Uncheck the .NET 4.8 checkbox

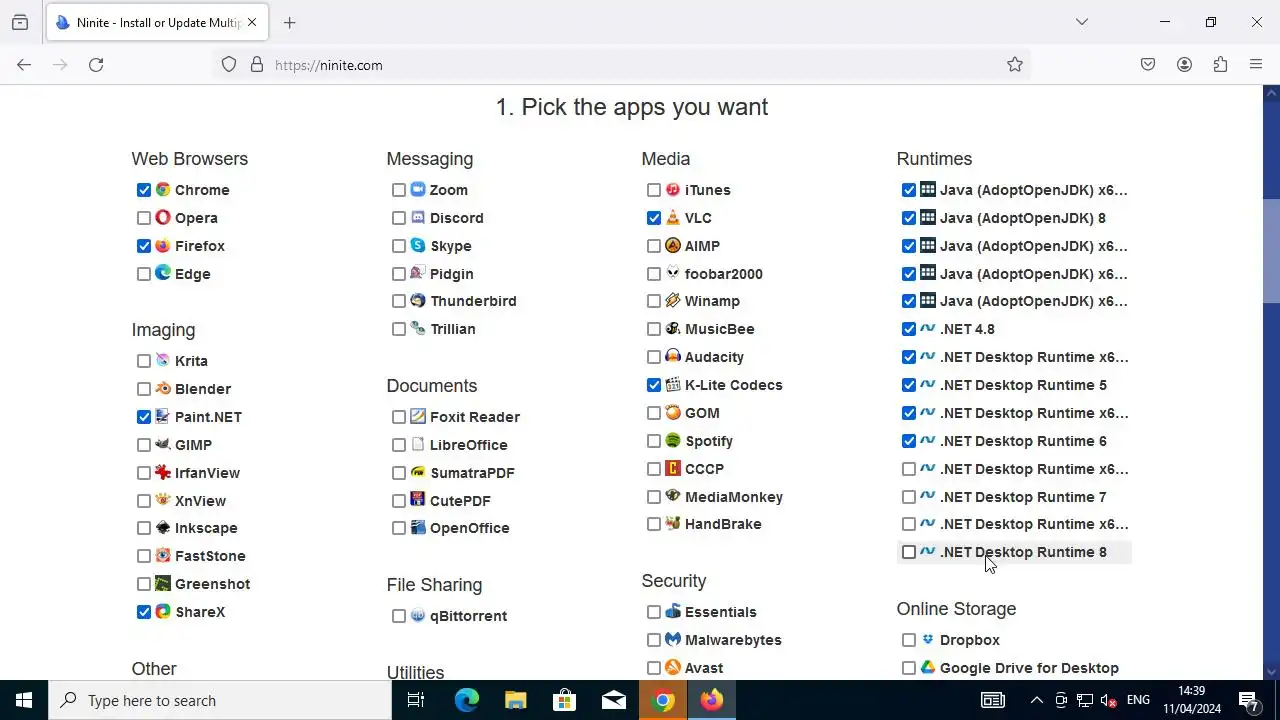(909, 329)
